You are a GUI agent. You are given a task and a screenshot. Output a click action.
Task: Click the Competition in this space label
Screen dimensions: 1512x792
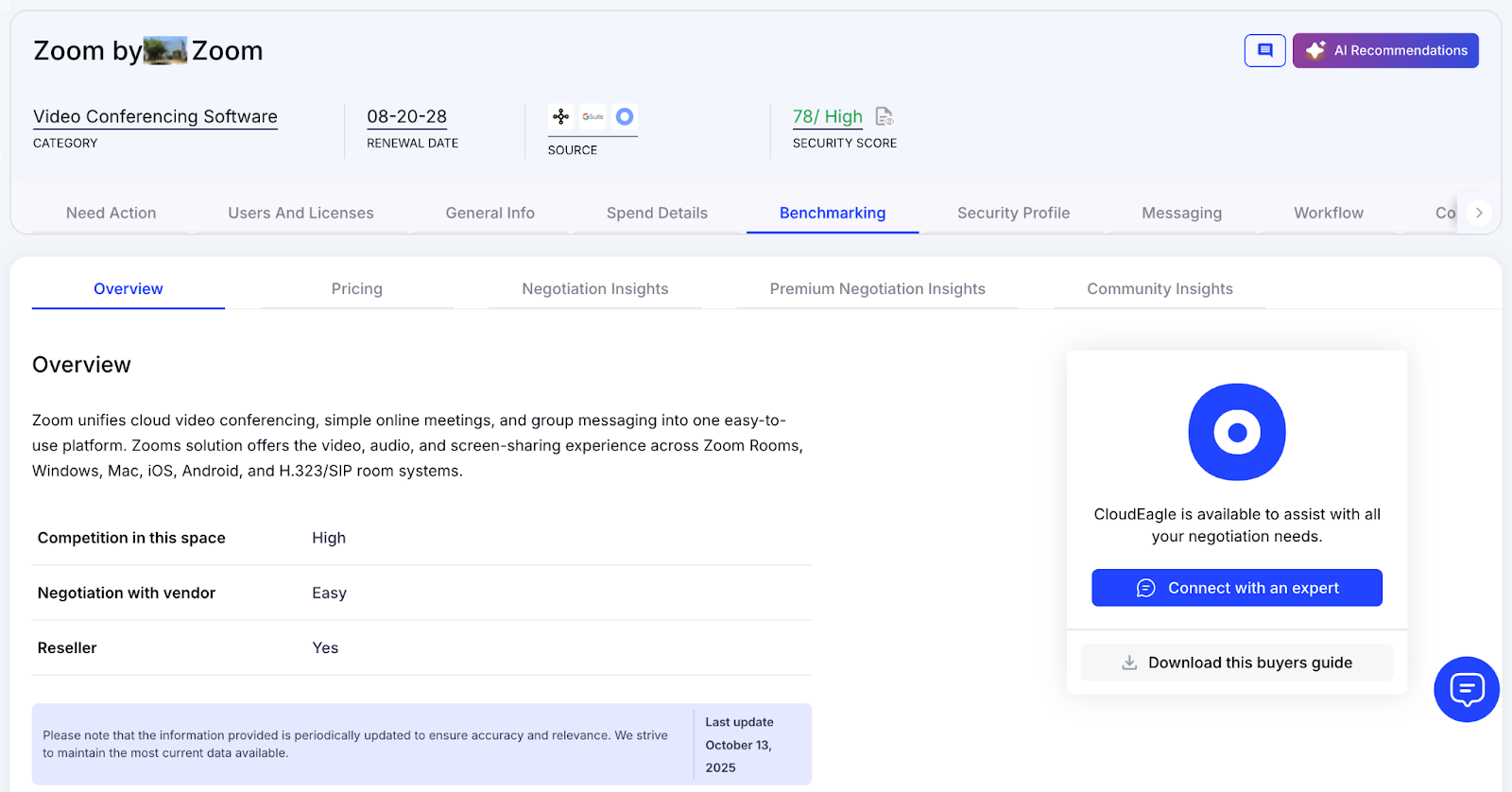131,538
